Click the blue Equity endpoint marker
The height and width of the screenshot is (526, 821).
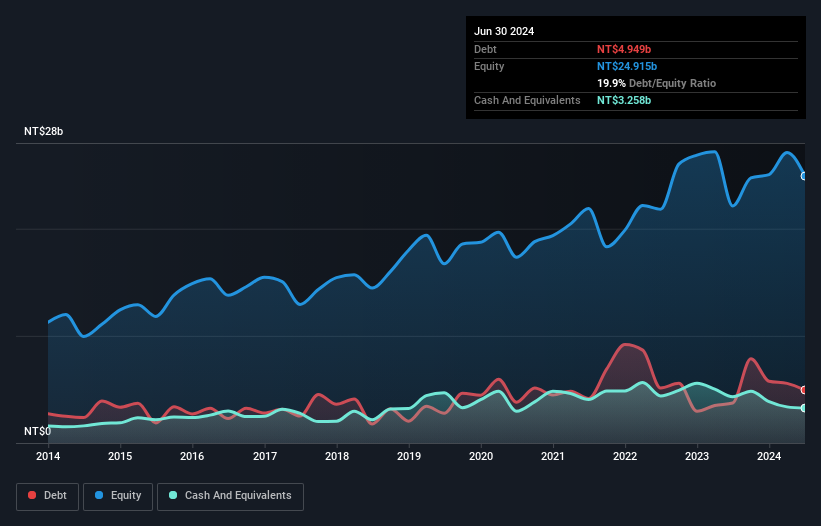pos(804,176)
